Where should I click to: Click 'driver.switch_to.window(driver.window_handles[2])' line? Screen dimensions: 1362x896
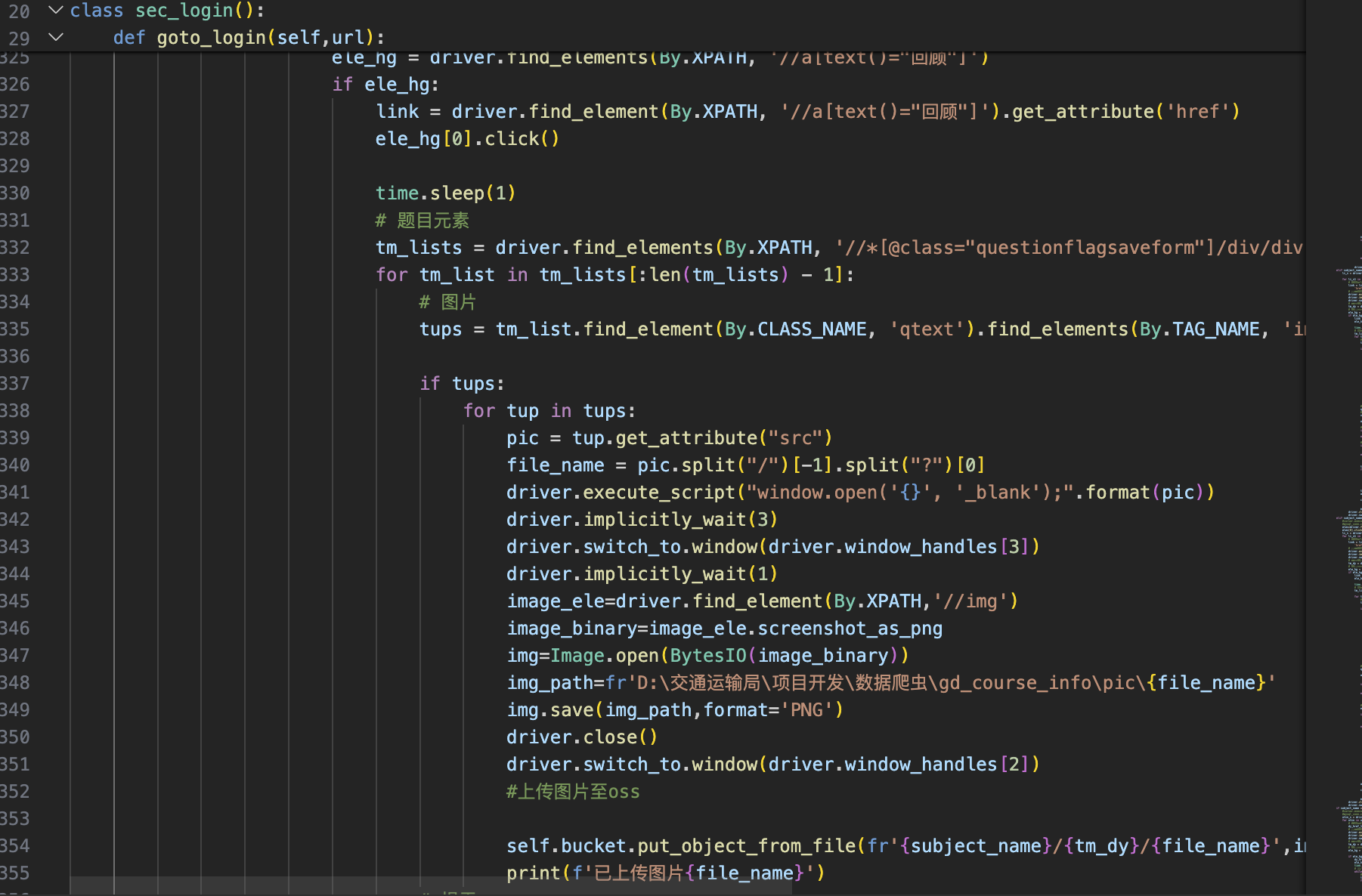click(x=772, y=765)
